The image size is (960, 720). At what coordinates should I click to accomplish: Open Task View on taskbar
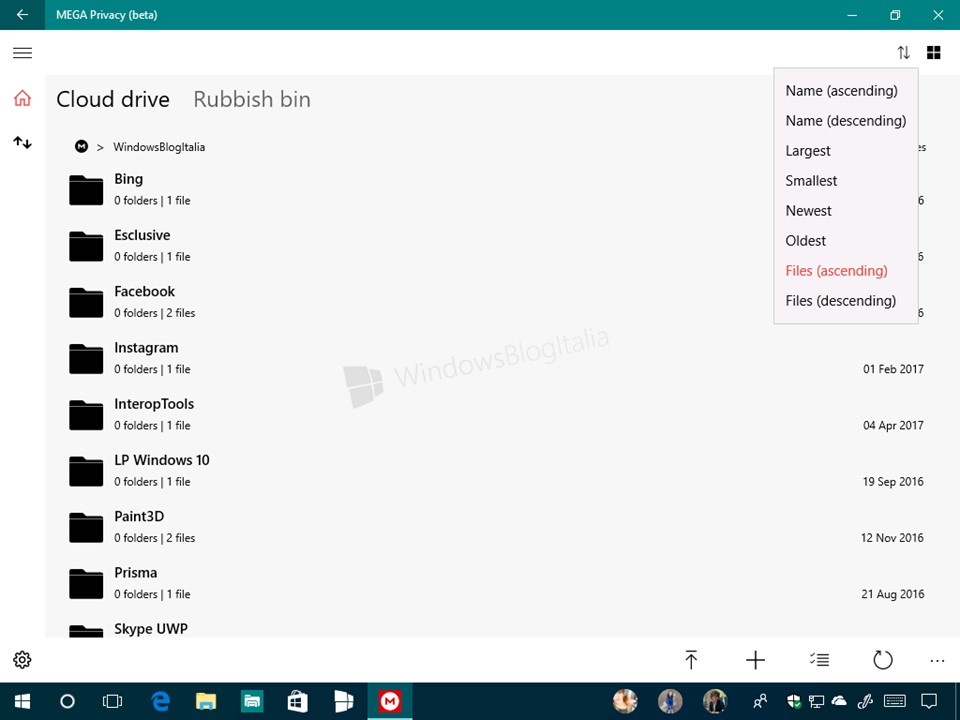click(x=112, y=701)
